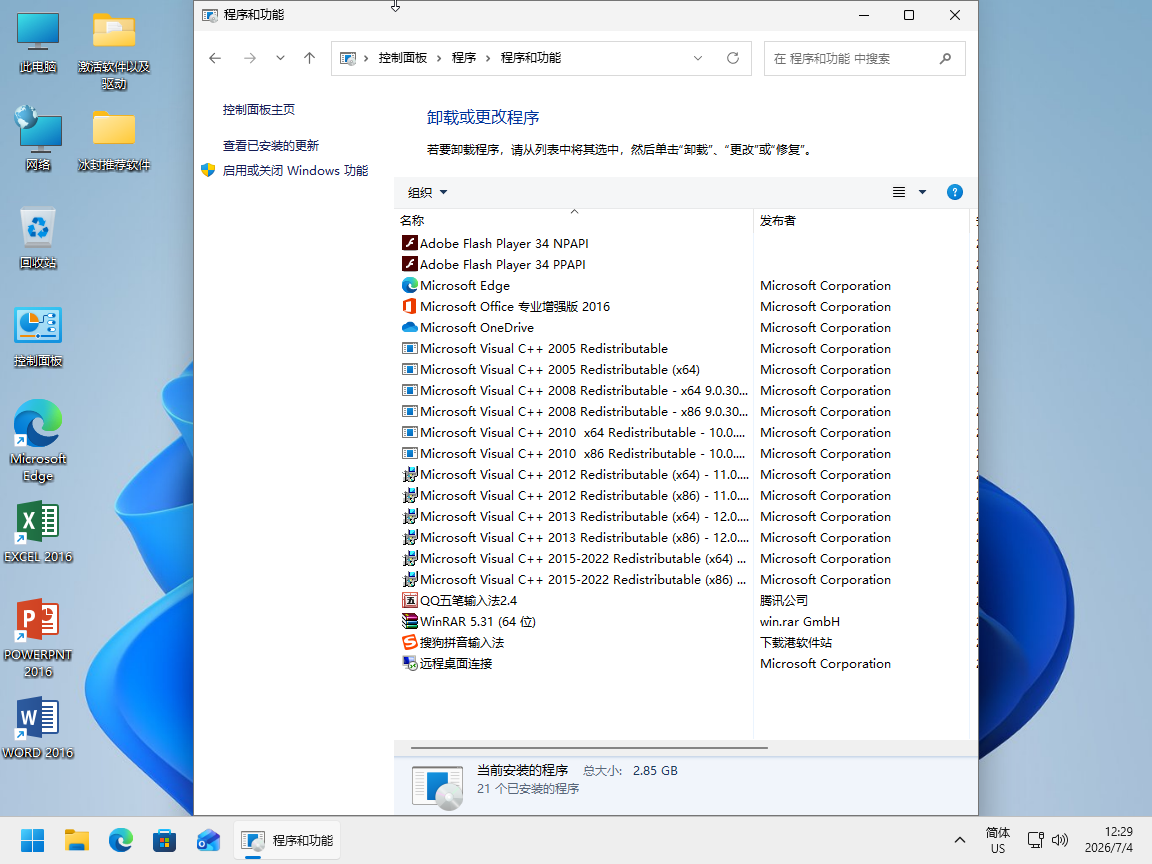Click the Adobe Flash Player 34 PPAPI icon
Viewport: 1152px width, 864px height.
[409, 264]
